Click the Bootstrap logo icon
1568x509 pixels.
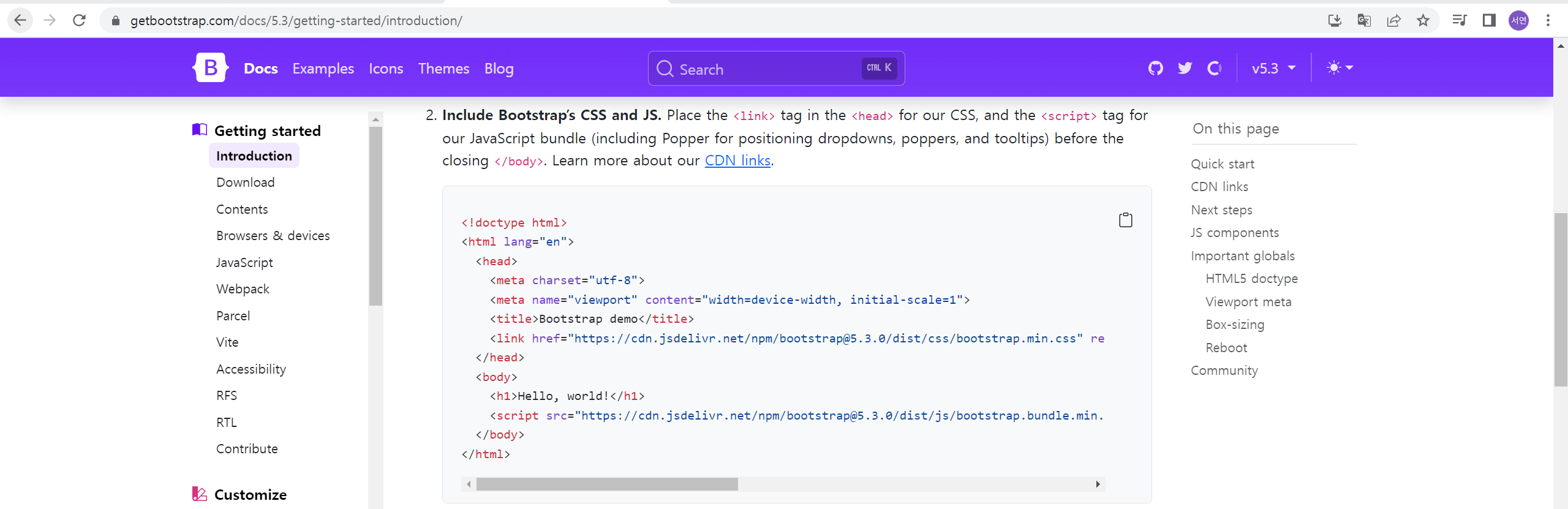click(x=210, y=67)
